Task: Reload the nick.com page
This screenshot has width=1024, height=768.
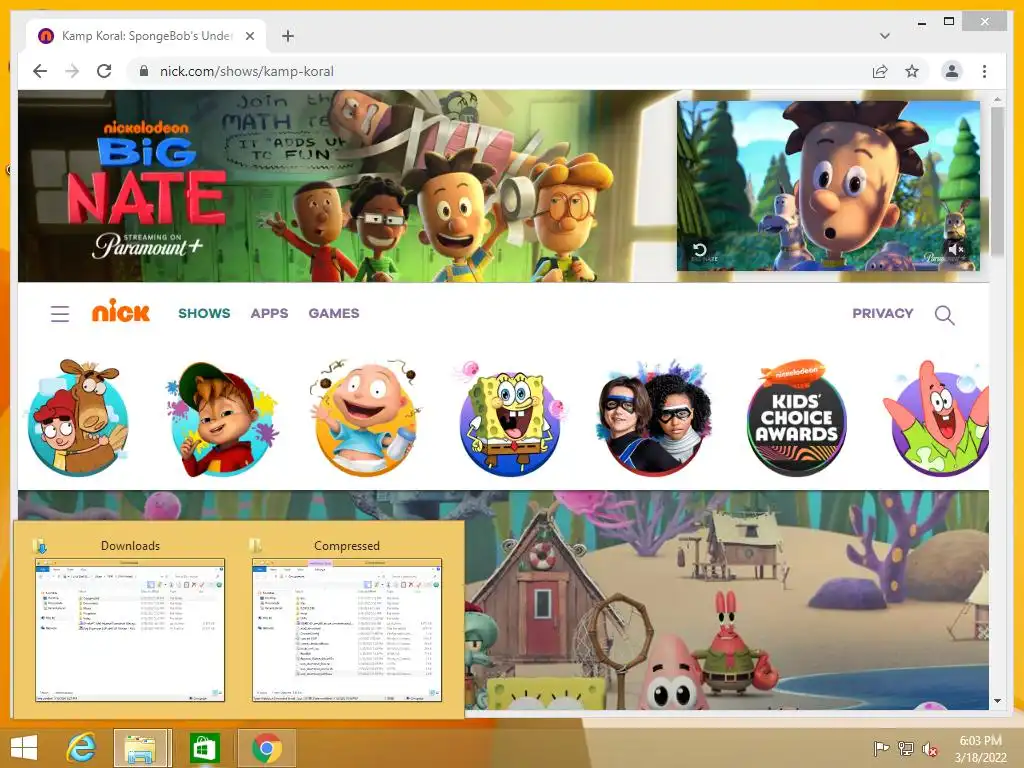Action: coord(104,71)
